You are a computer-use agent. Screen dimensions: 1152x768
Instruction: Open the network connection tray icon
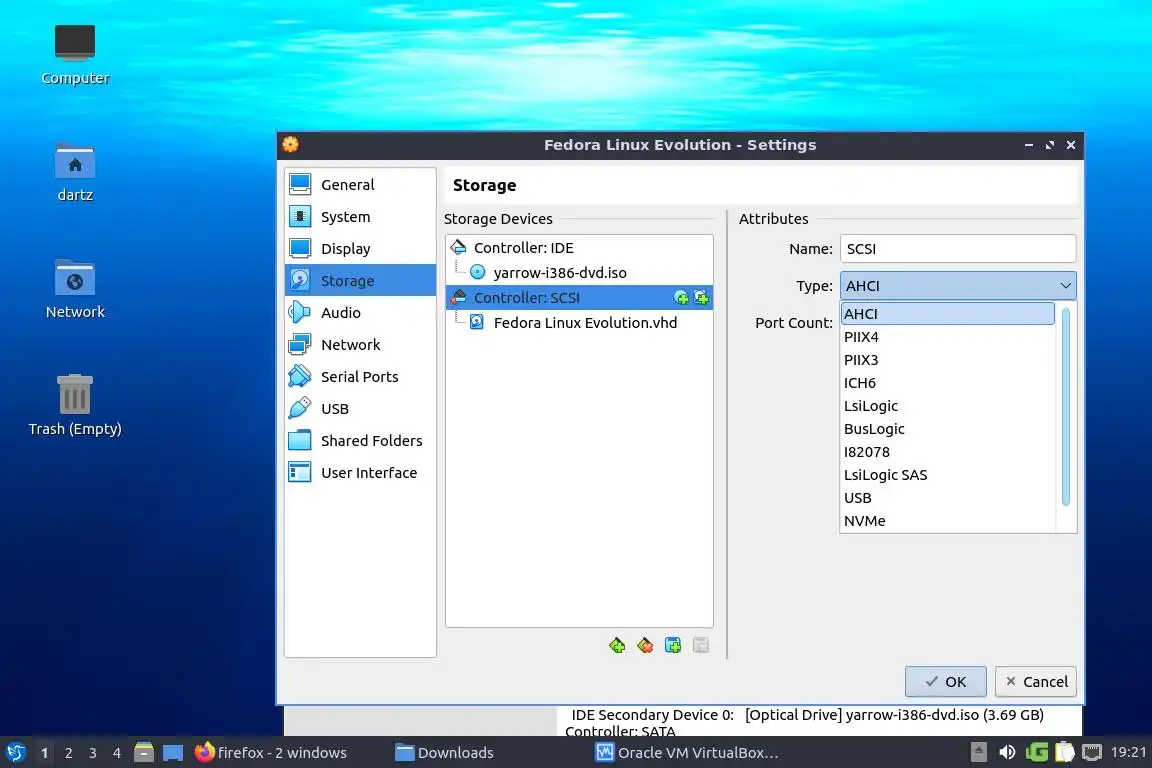tap(1092, 753)
